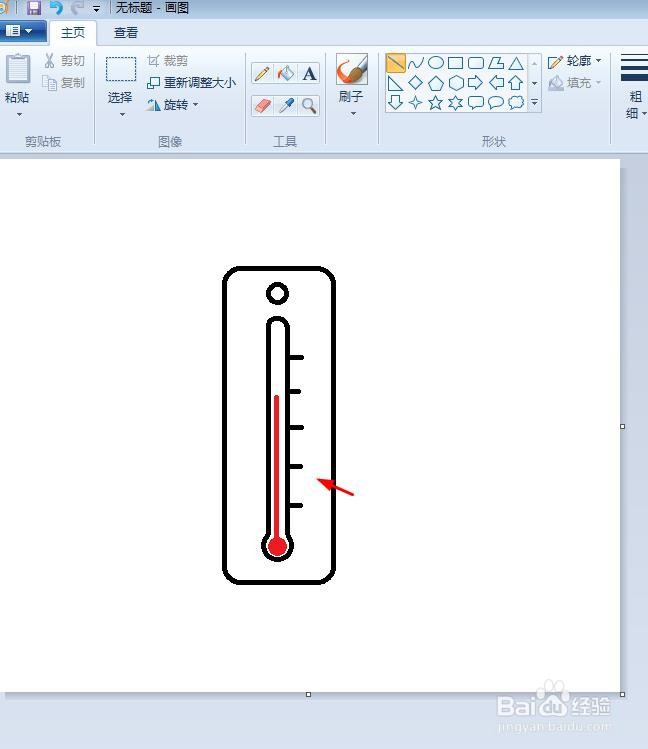
Task: Open the Customize Quick Access Toolbar dropdown
Action: coord(96,8)
